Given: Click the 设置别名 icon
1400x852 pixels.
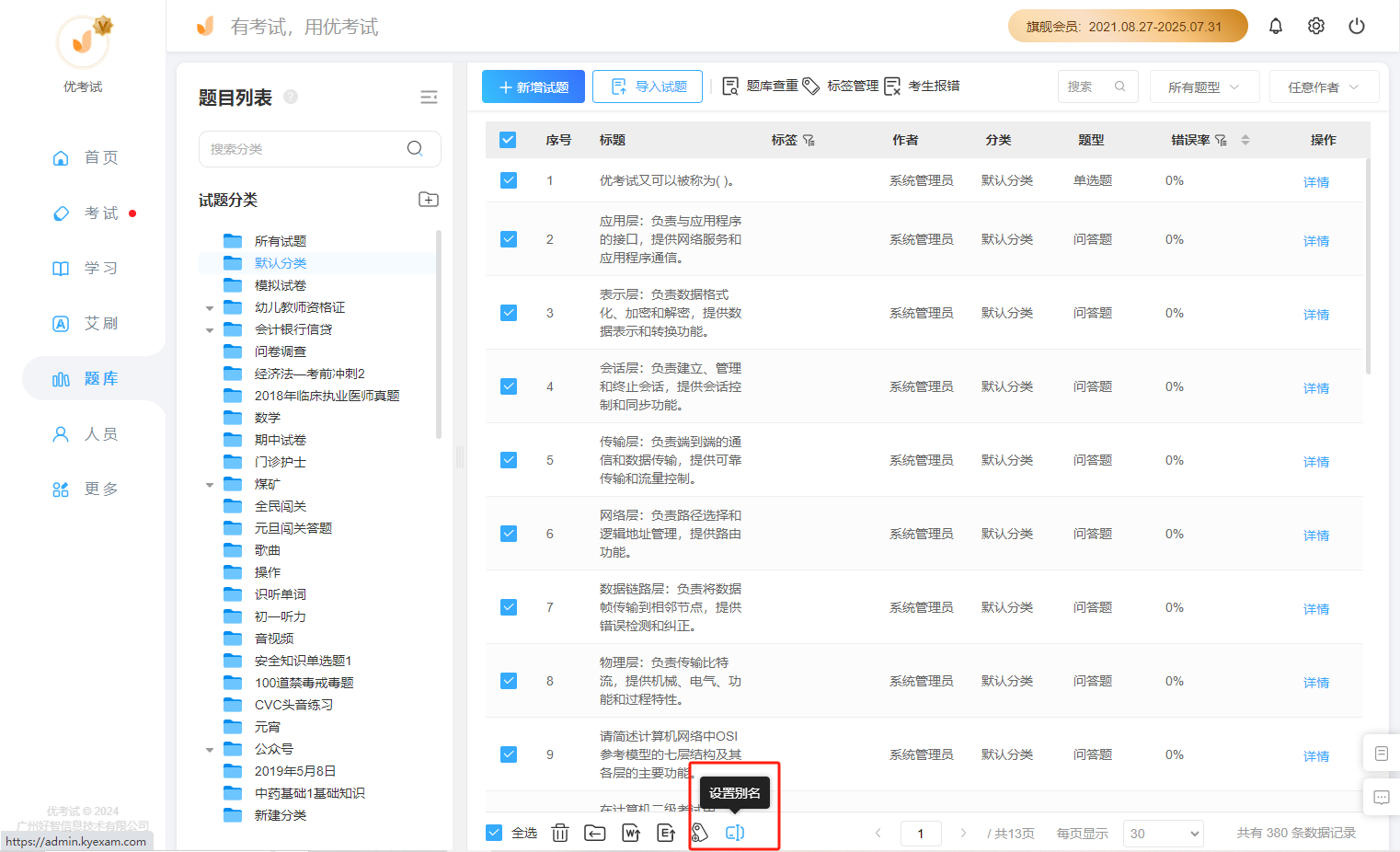Looking at the screenshot, I should (735, 833).
